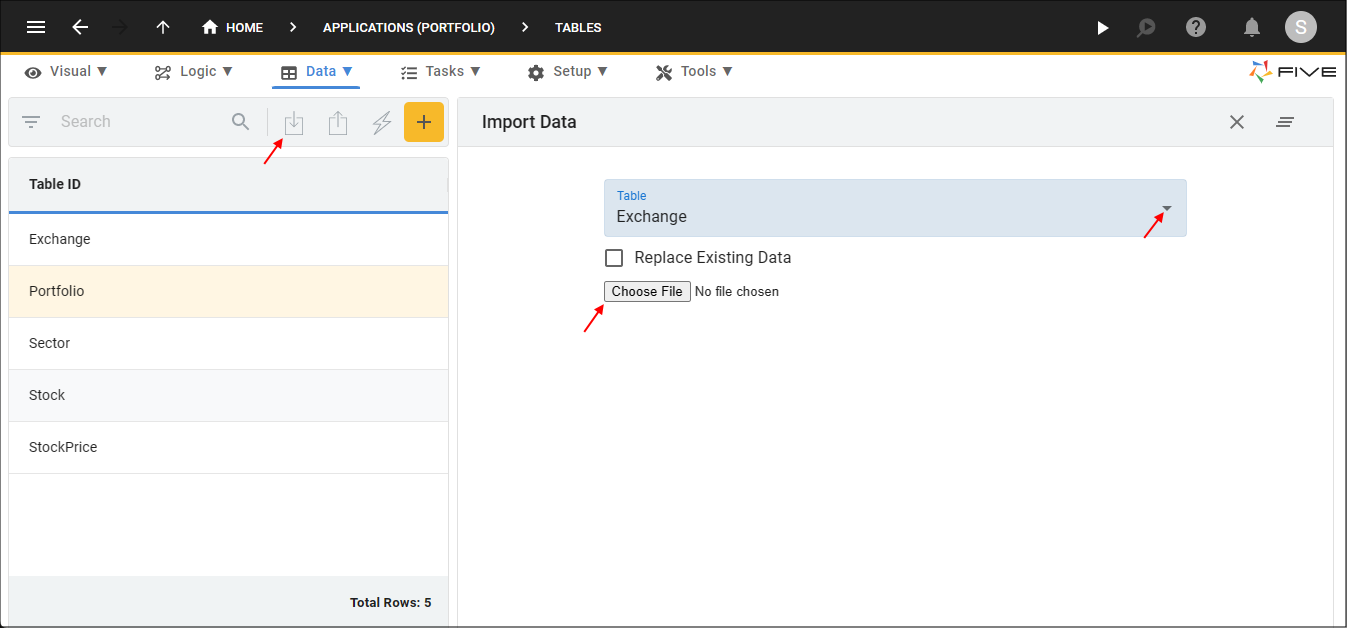Go back with the left arrow
The image size is (1347, 628).
80,28
